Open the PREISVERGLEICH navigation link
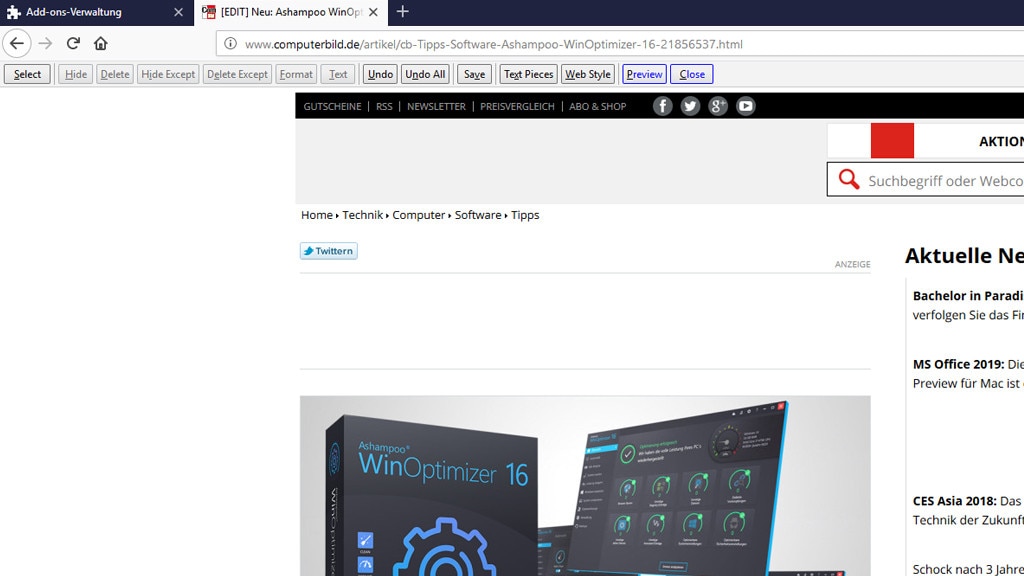This screenshot has width=1024, height=576. point(517,106)
